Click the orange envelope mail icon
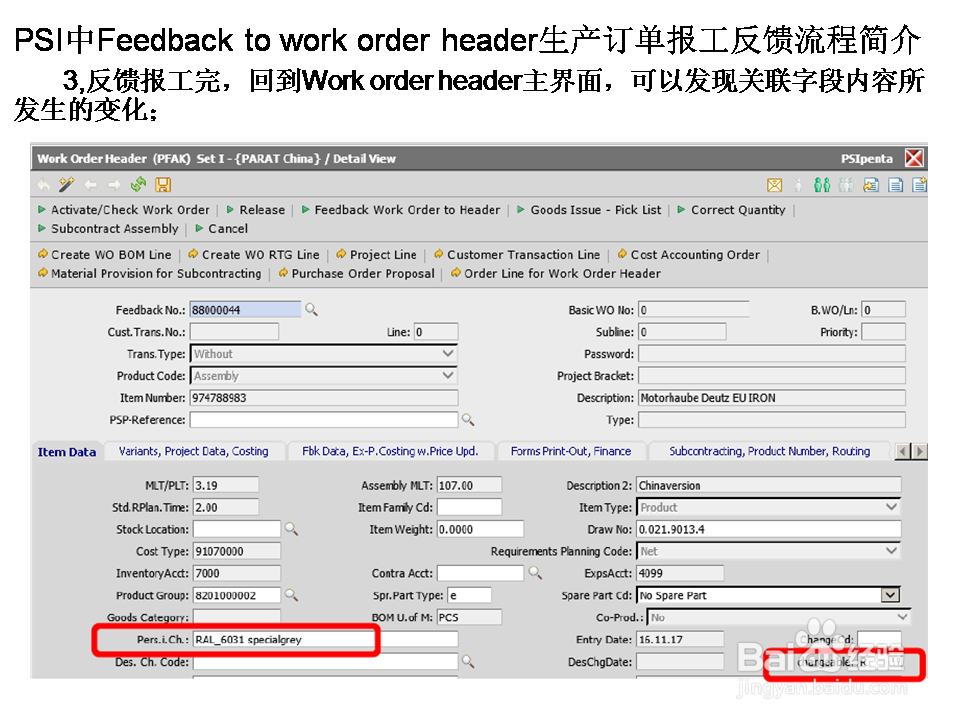This screenshot has height=720, width=960. point(774,185)
